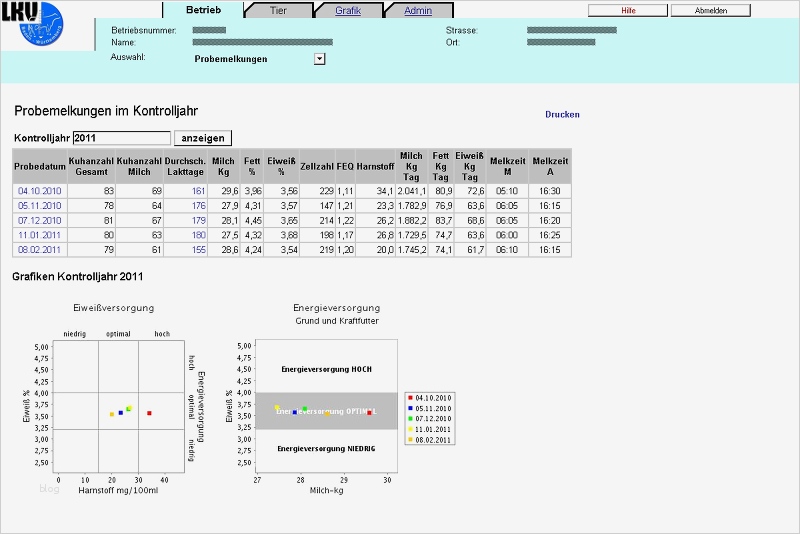Click Energieversorgung NIEDRIG label in chart
800x534 pixels.
tap(327, 449)
